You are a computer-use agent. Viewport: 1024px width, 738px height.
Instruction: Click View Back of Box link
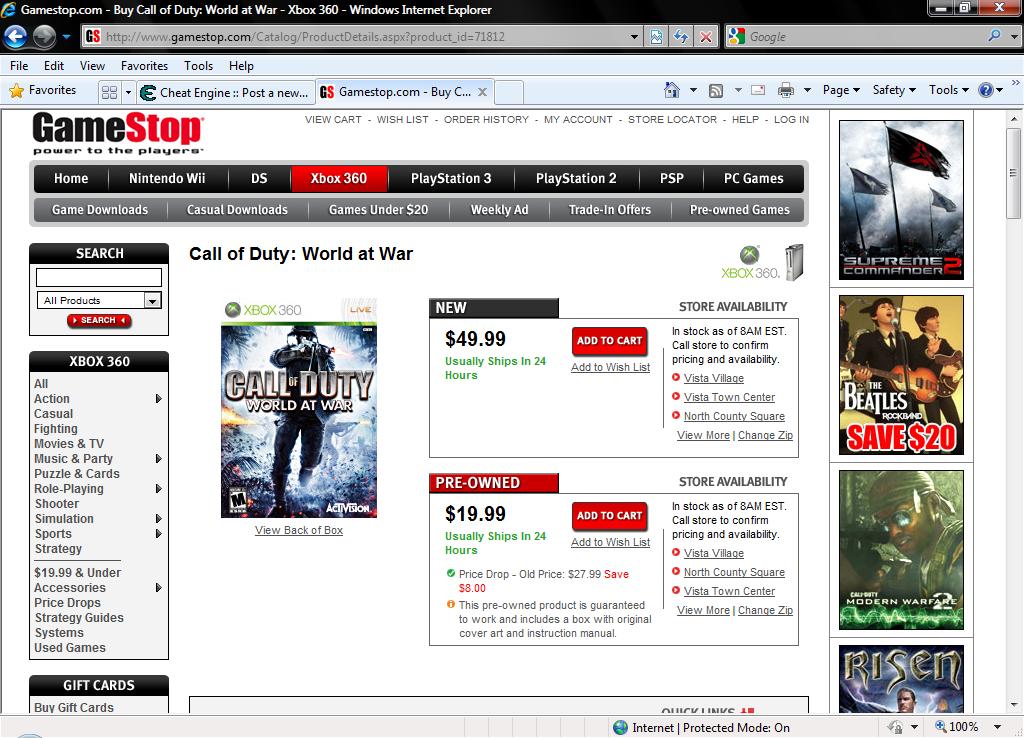pos(298,530)
